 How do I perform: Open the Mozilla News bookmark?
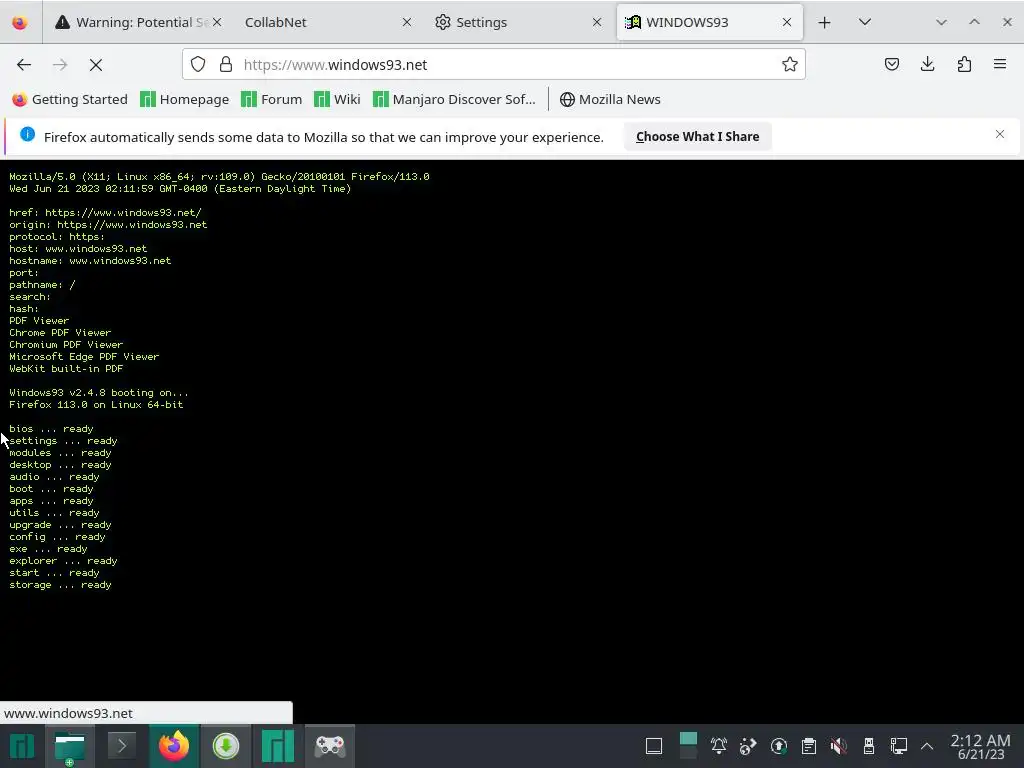coord(610,99)
